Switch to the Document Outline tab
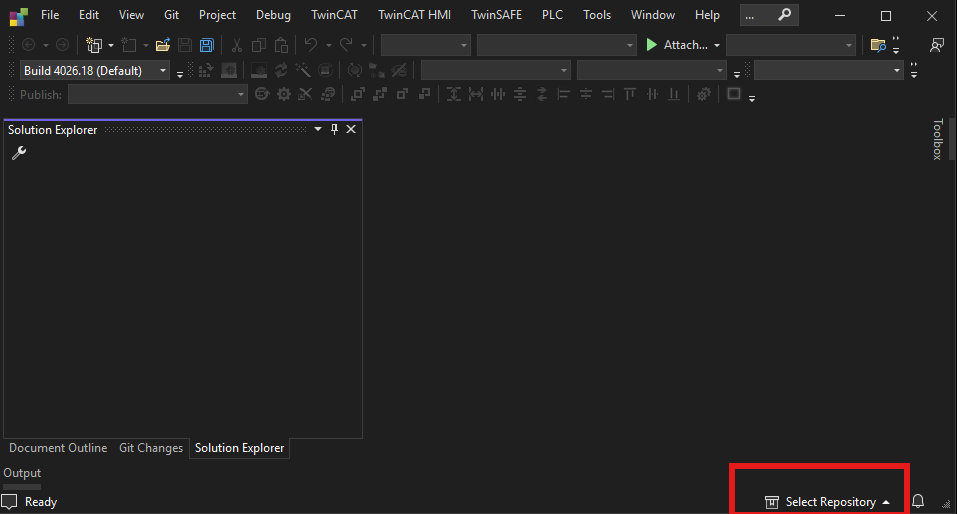 click(58, 448)
